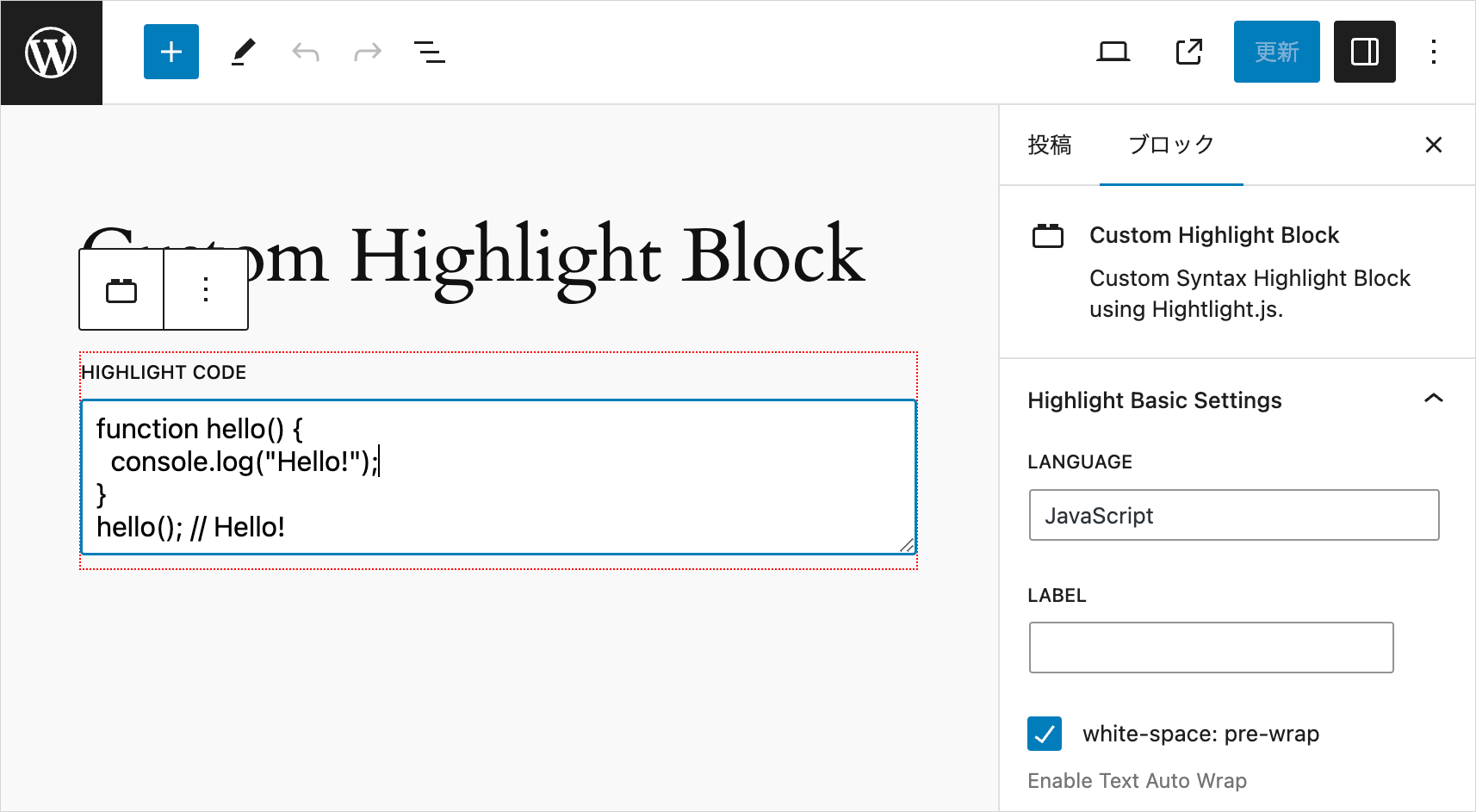This screenshot has width=1476, height=812.
Task: Open the document overview list
Action: pos(430,52)
